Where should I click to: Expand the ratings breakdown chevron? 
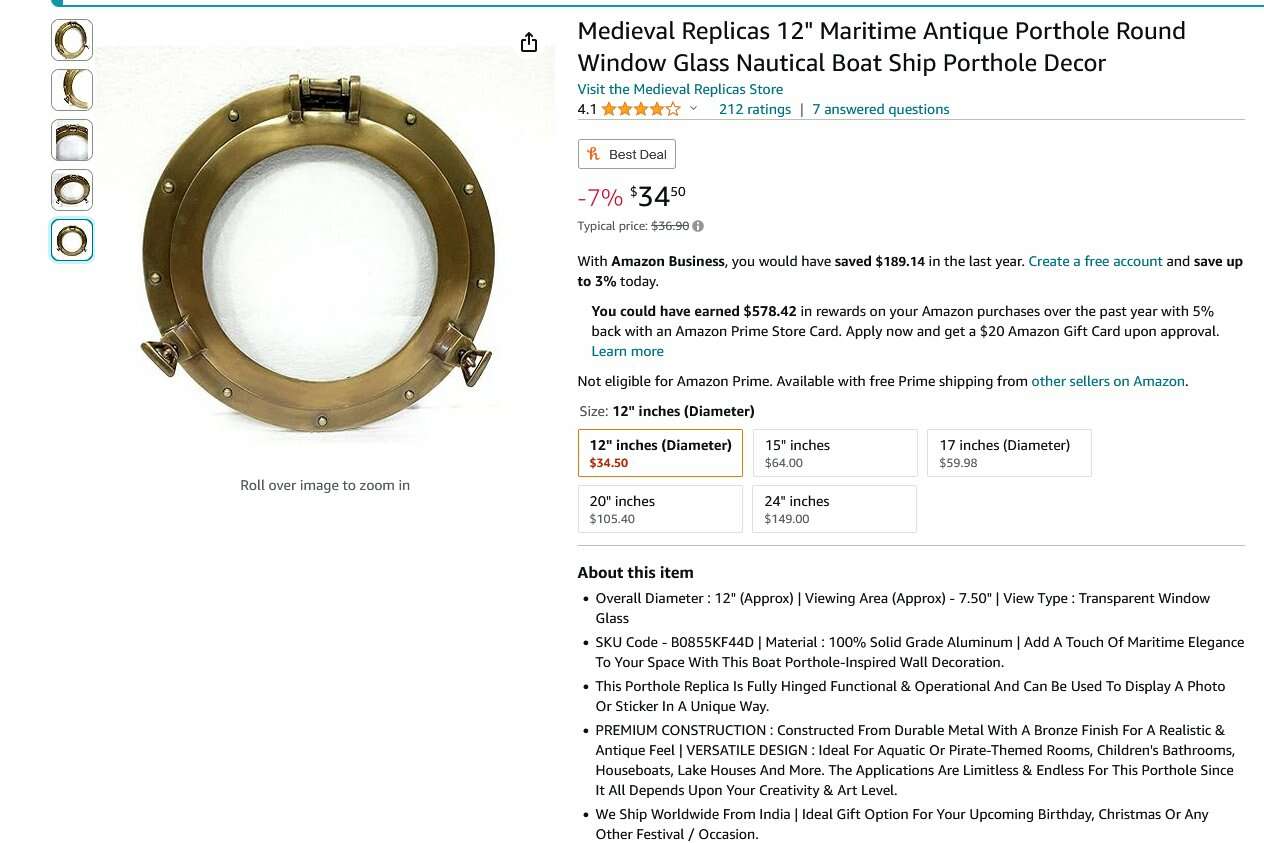pyautogui.click(x=693, y=109)
